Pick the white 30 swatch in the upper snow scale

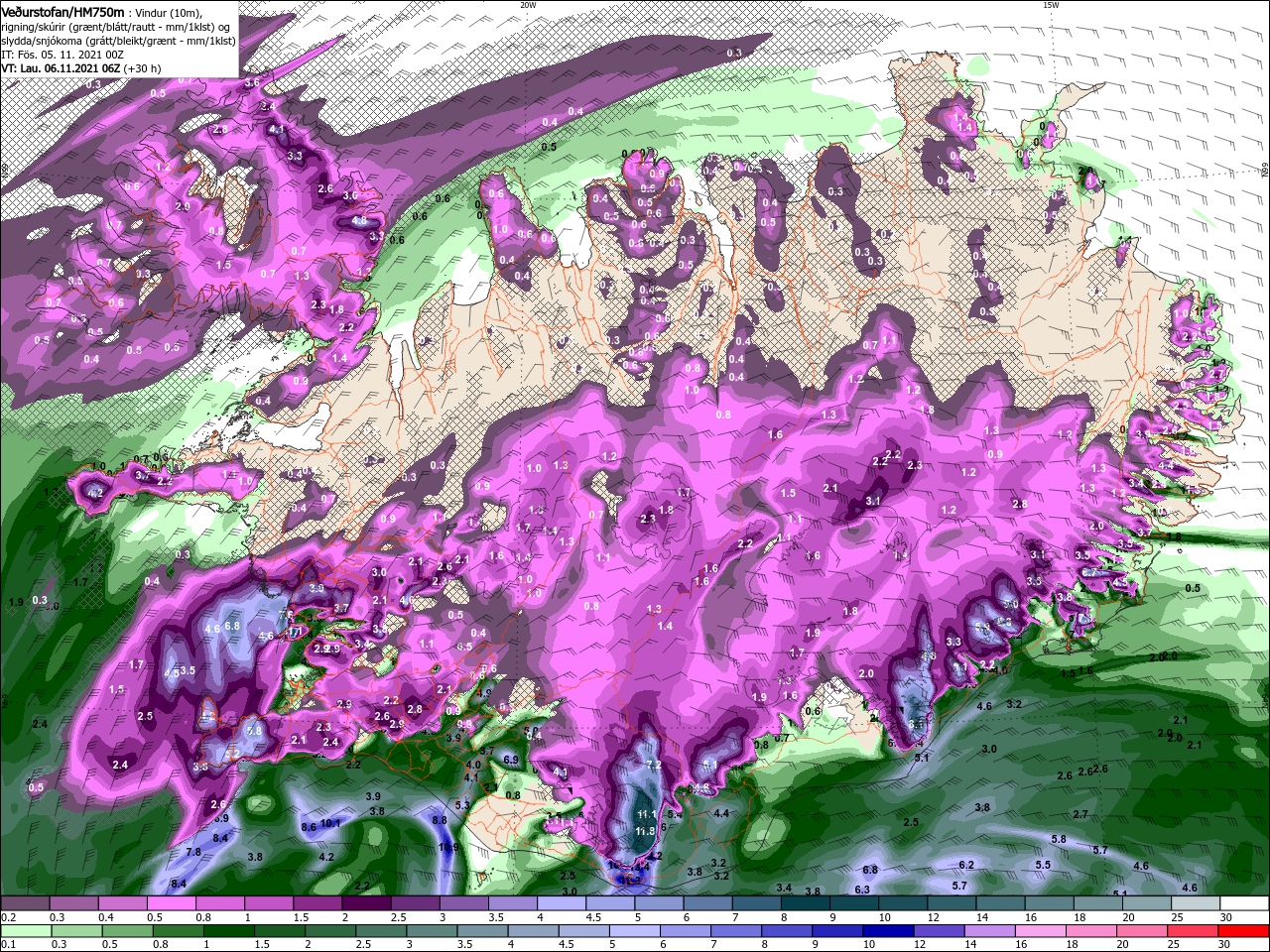1242,902
